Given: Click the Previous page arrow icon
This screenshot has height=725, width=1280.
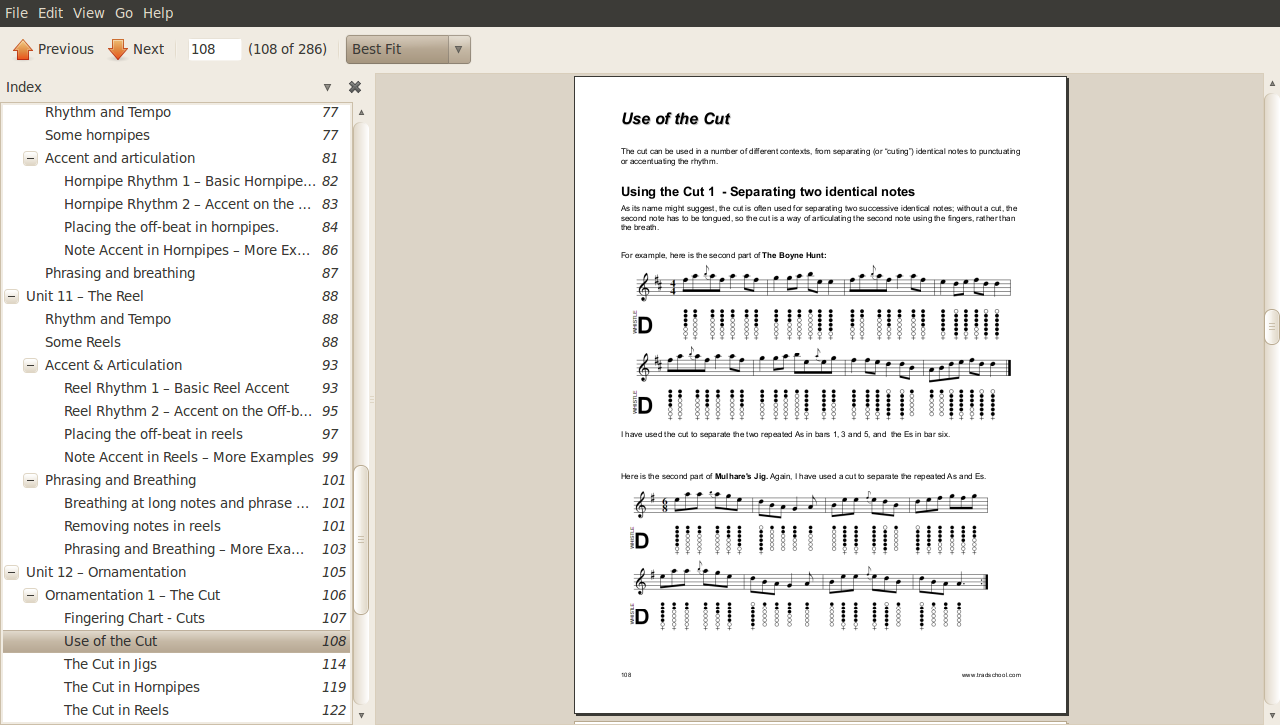Looking at the screenshot, I should (x=23, y=49).
